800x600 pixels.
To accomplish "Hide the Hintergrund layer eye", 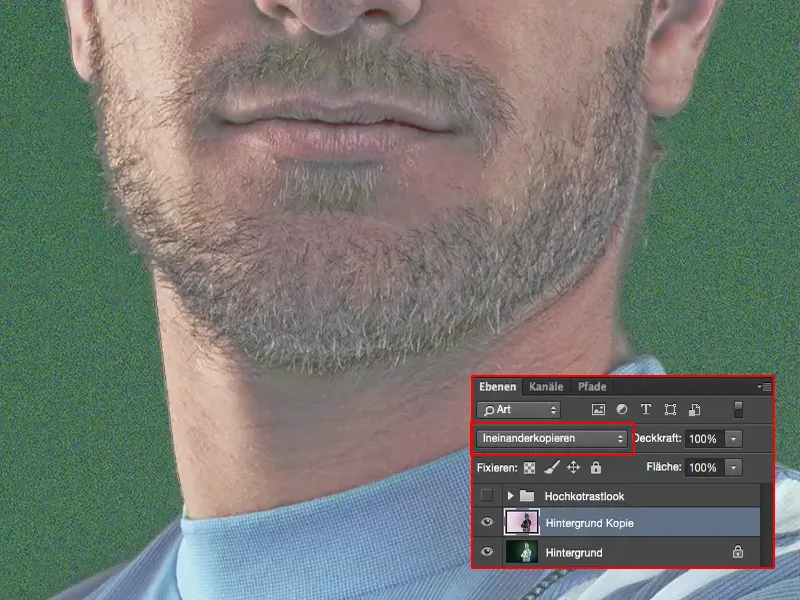I will [x=487, y=552].
